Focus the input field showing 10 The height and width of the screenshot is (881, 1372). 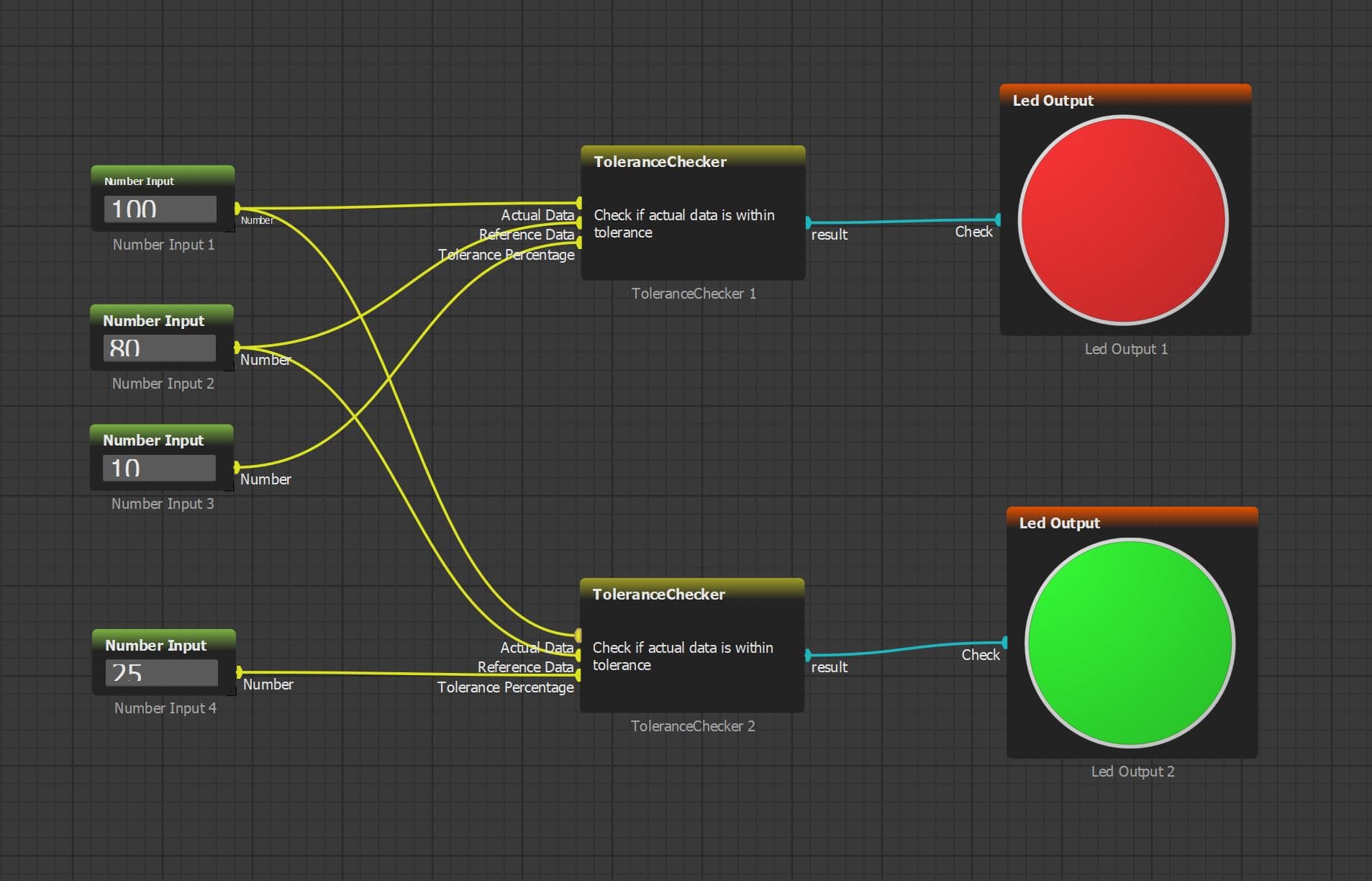coord(160,468)
